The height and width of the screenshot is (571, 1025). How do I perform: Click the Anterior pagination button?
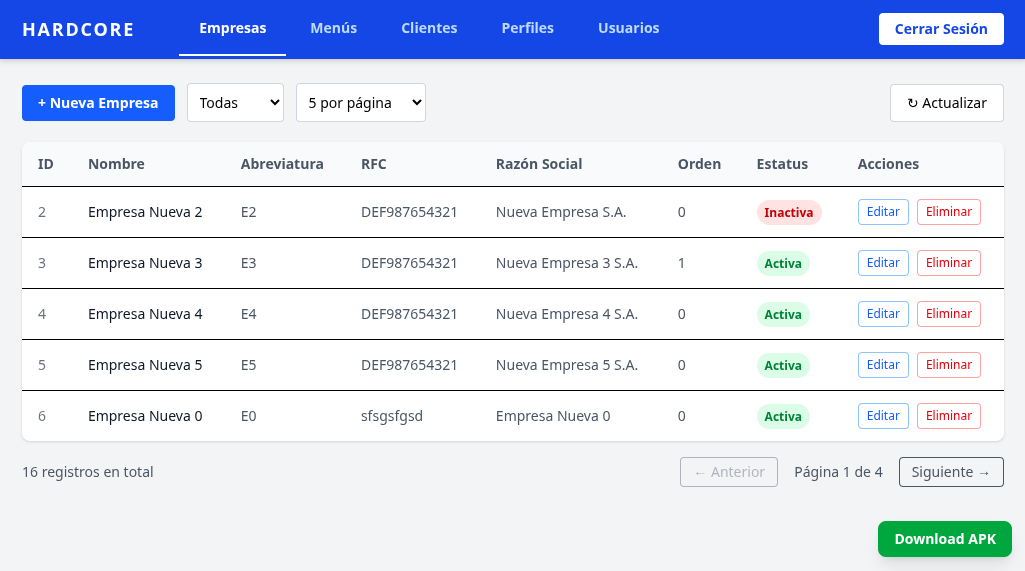pyautogui.click(x=729, y=472)
